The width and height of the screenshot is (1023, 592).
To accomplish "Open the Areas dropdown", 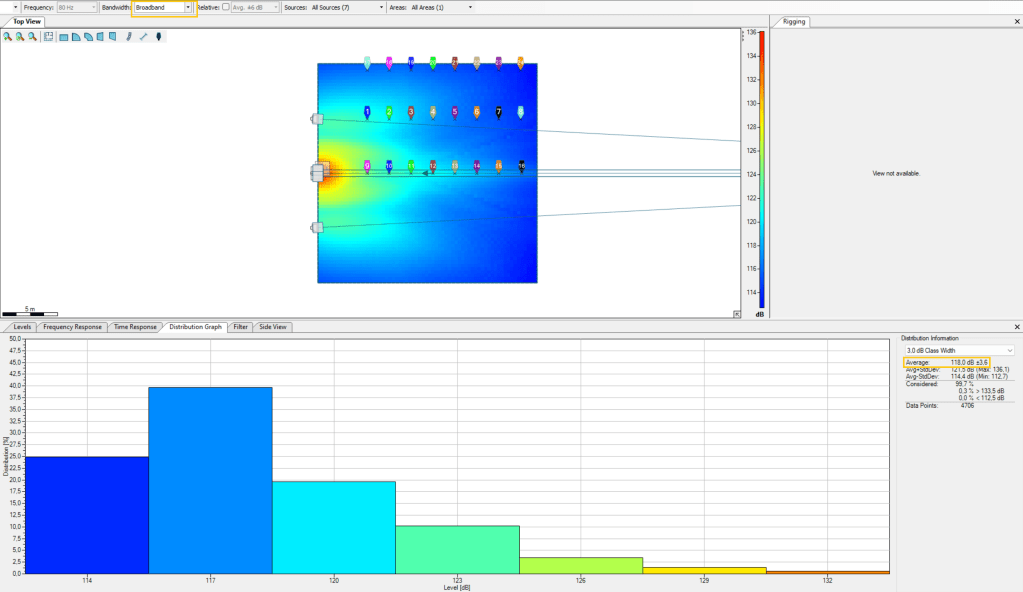I will click(x=470, y=7).
